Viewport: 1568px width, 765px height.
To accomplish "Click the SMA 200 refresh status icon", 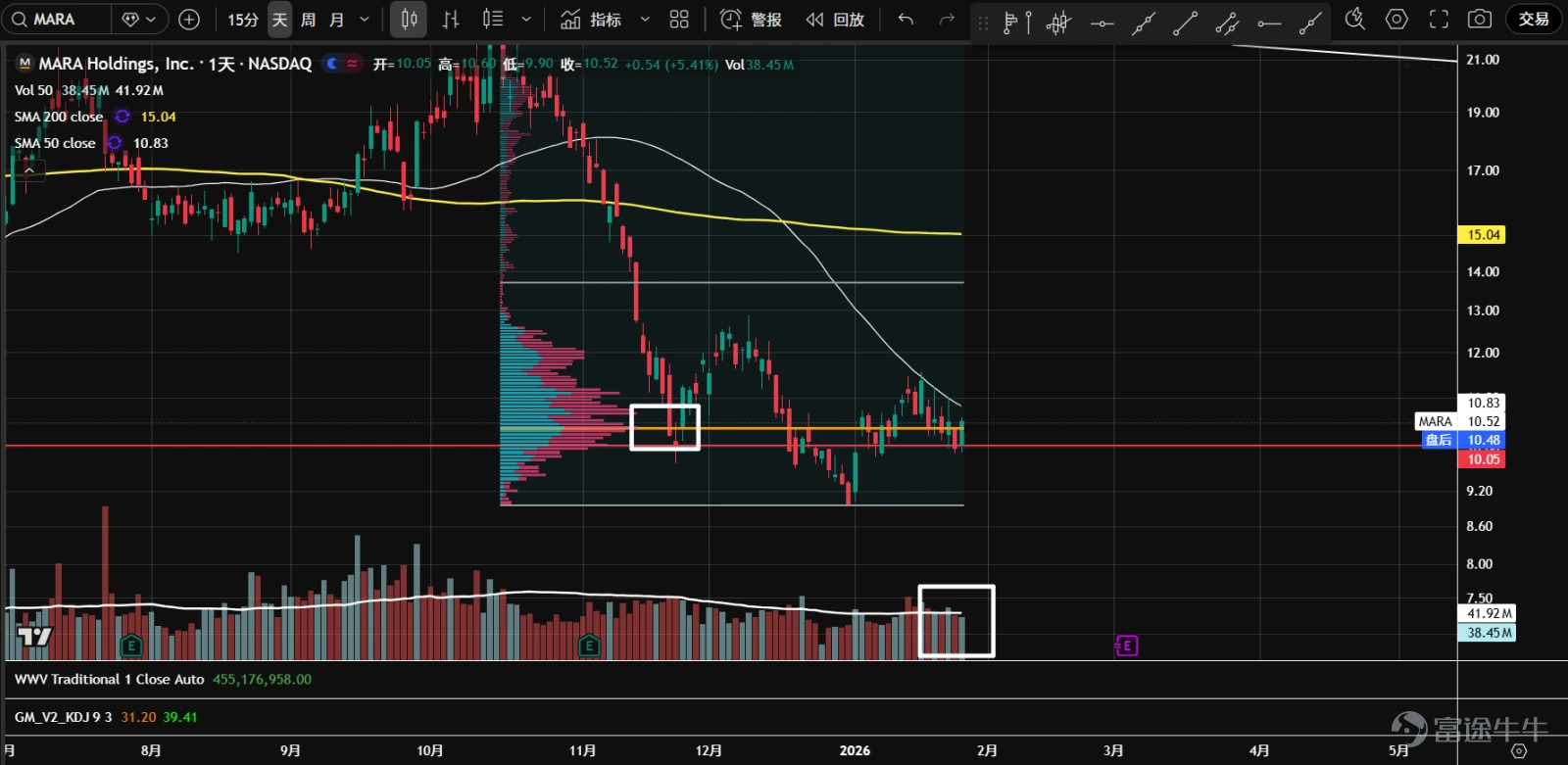I will (122, 117).
